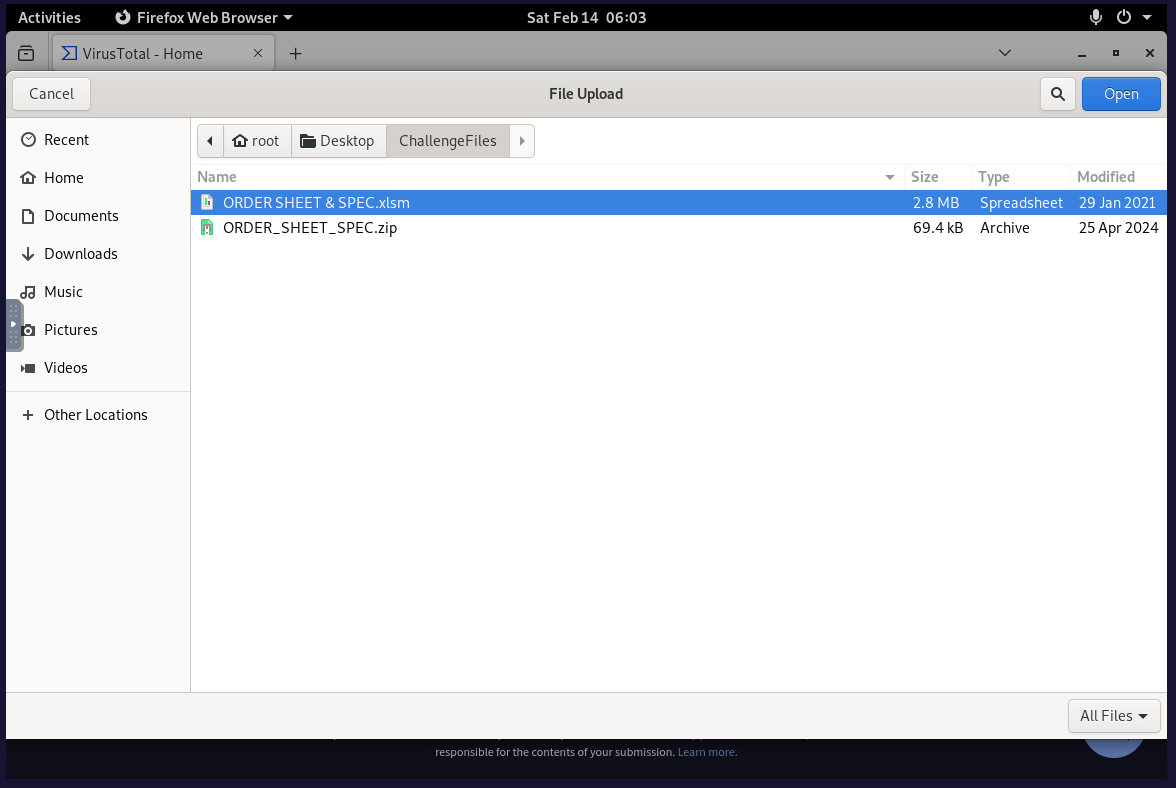Open a new browser tab with plus icon
The height and width of the screenshot is (788, 1176).
(x=295, y=54)
